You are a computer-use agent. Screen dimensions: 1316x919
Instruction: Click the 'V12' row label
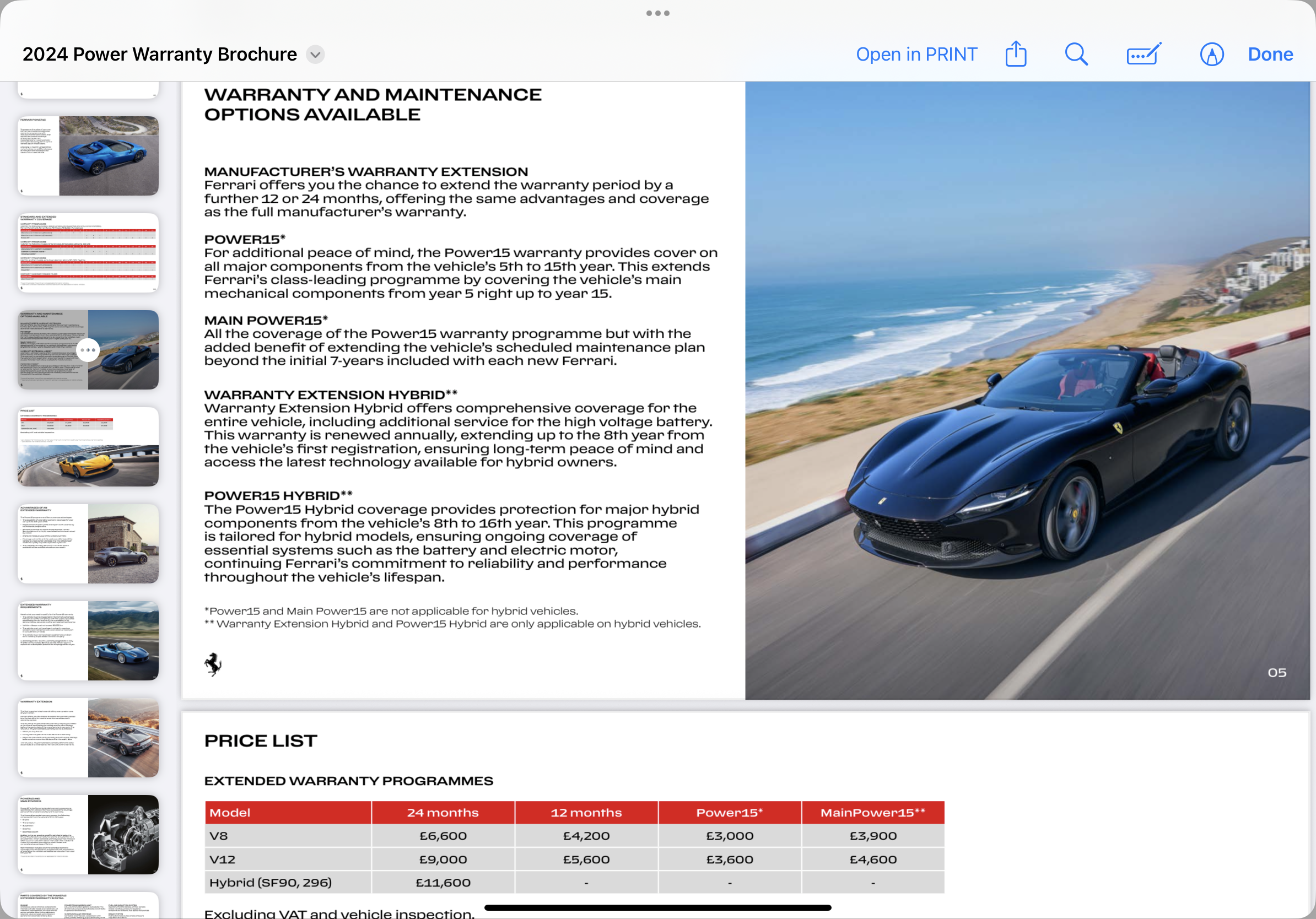click(x=223, y=859)
